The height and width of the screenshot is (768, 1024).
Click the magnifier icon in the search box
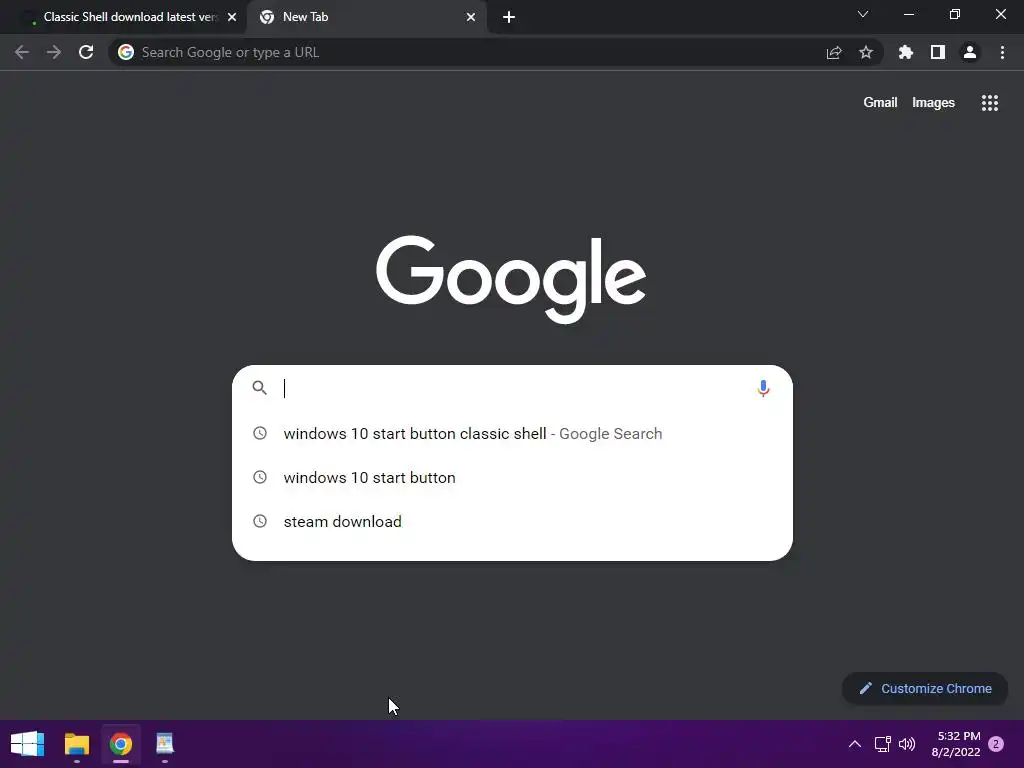click(260, 388)
